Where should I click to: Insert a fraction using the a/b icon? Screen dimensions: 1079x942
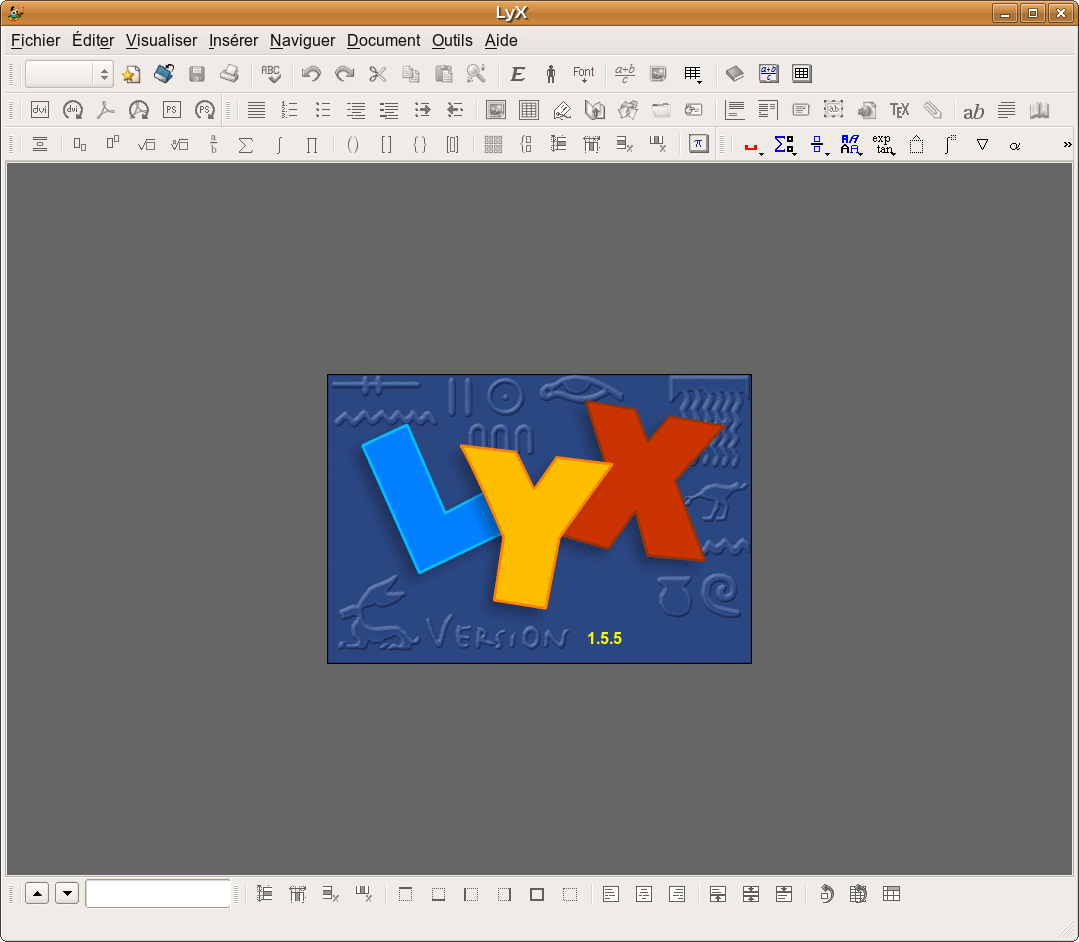[213, 145]
